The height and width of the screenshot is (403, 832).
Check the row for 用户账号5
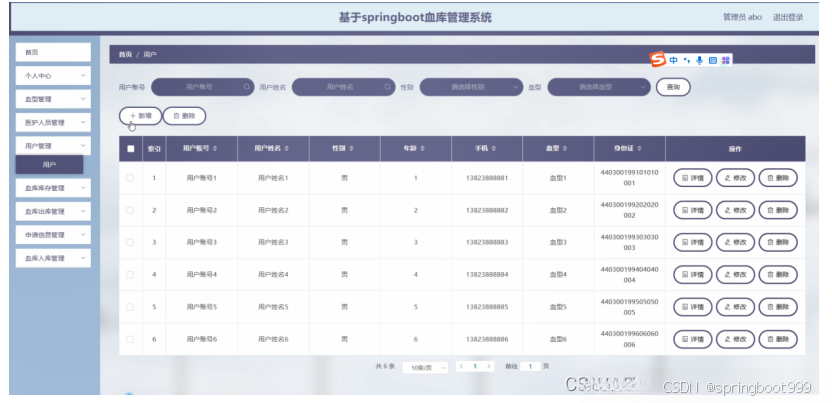coord(130,307)
